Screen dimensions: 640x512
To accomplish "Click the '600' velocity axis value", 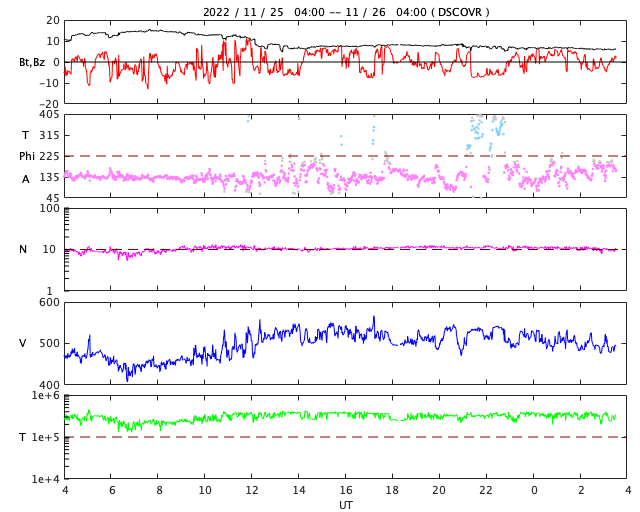I will tap(49, 303).
